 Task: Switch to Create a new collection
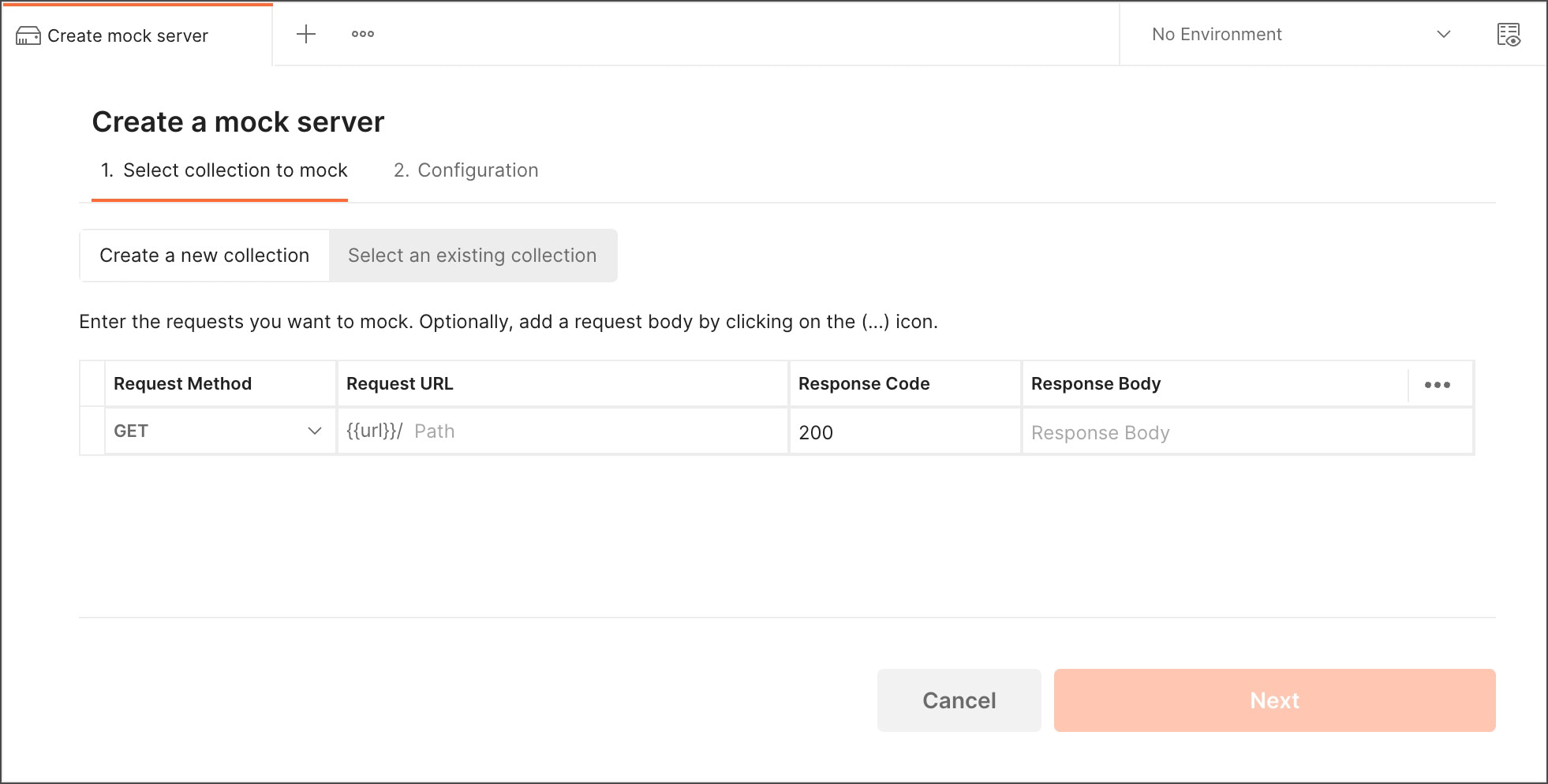click(x=204, y=256)
